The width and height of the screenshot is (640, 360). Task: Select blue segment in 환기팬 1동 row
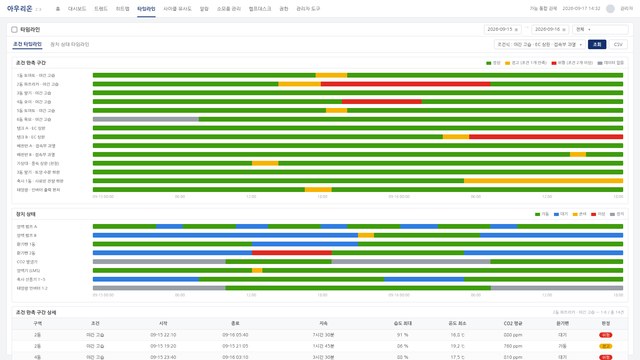(305, 244)
